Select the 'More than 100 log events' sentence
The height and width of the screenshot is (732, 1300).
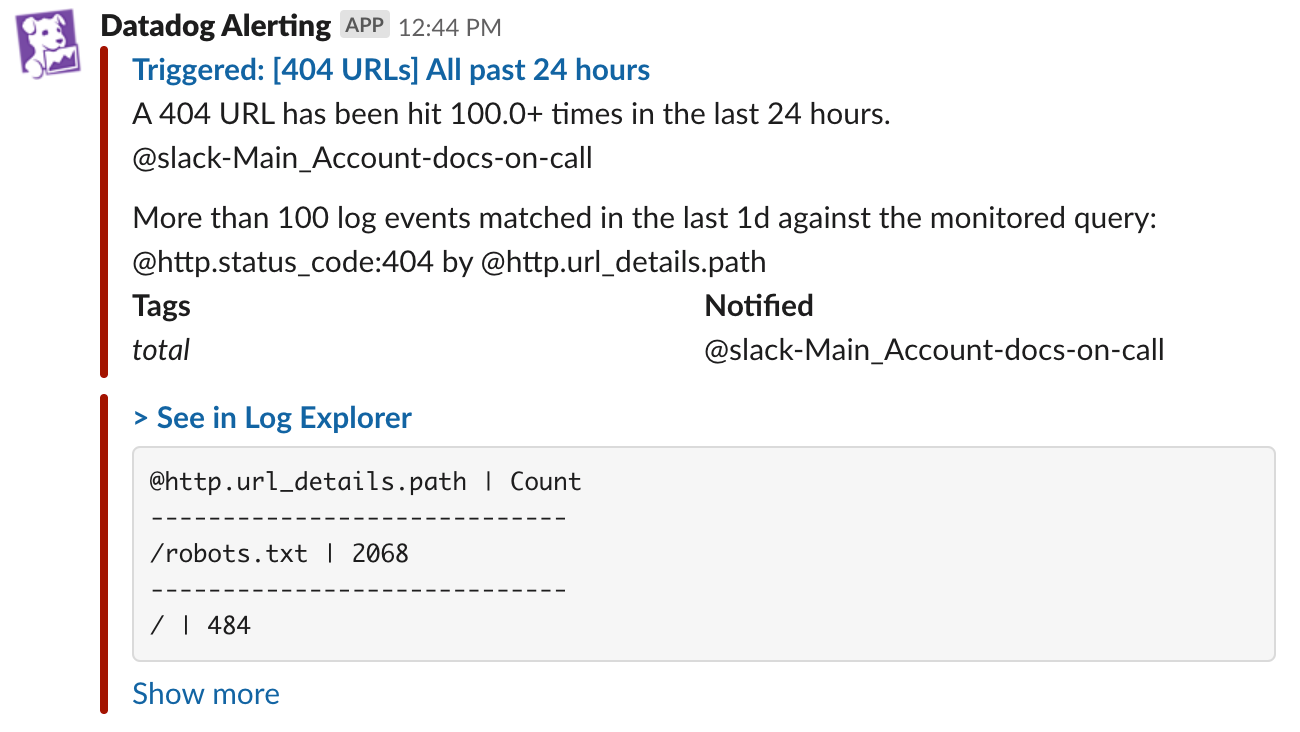tap(644, 218)
